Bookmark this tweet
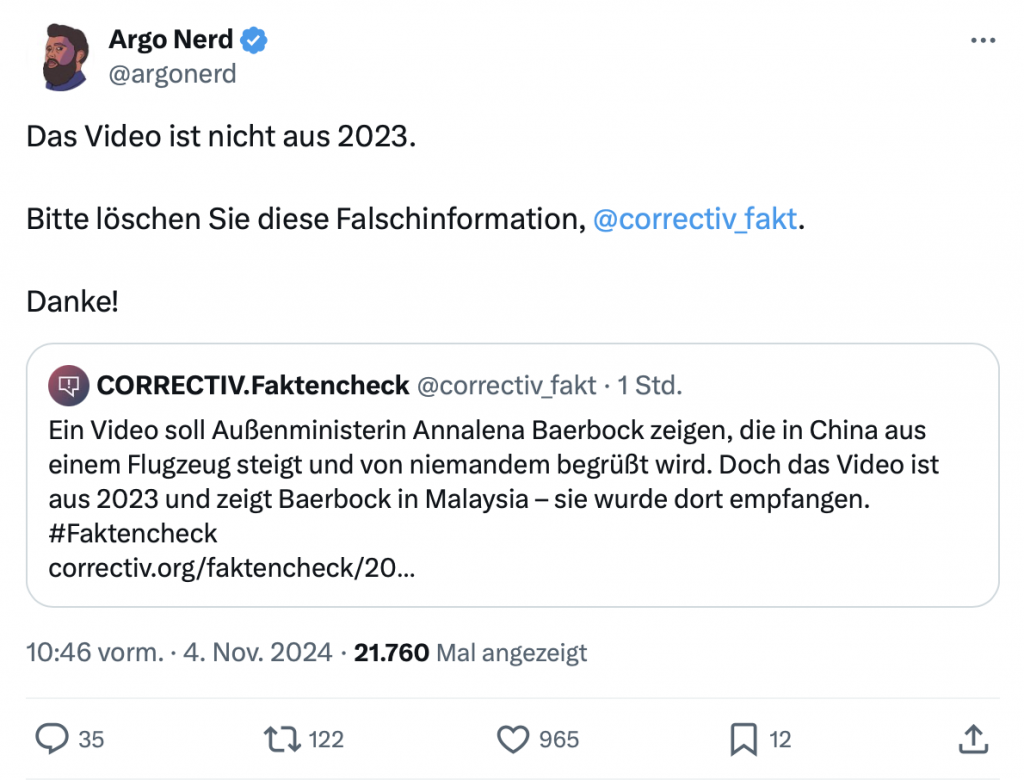The width and height of the screenshot is (1024, 780). tap(743, 739)
